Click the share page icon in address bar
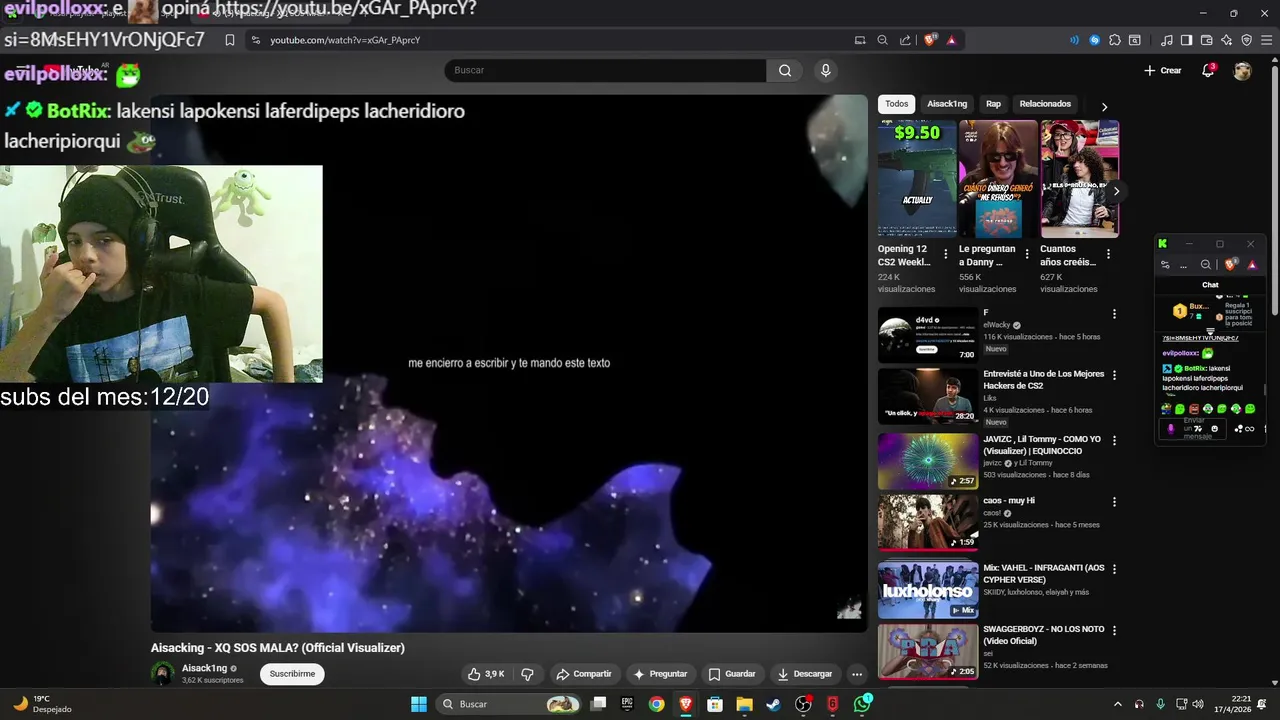The image size is (1280, 720). click(905, 40)
